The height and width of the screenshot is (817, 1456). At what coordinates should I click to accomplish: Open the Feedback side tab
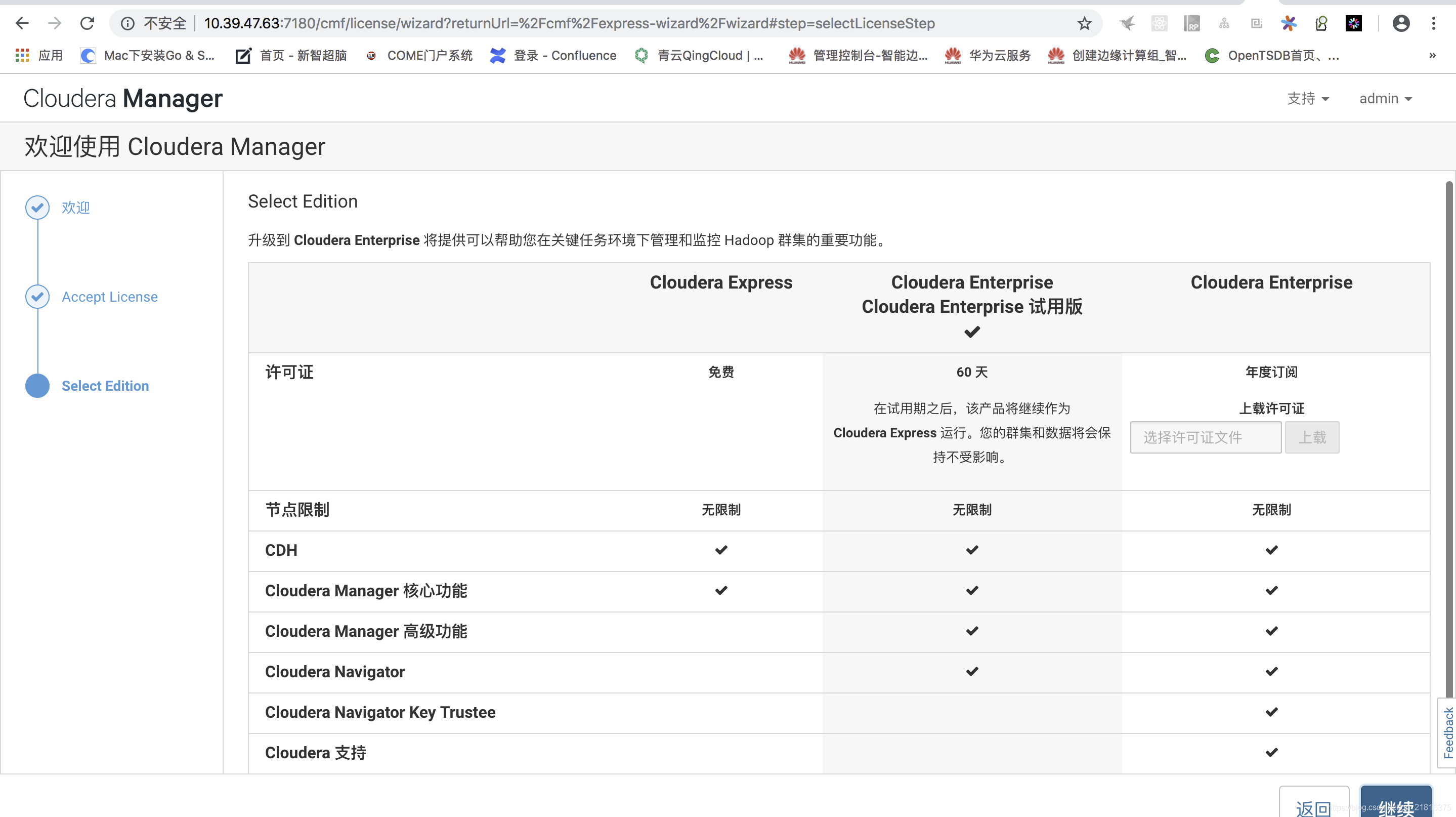[x=1447, y=733]
